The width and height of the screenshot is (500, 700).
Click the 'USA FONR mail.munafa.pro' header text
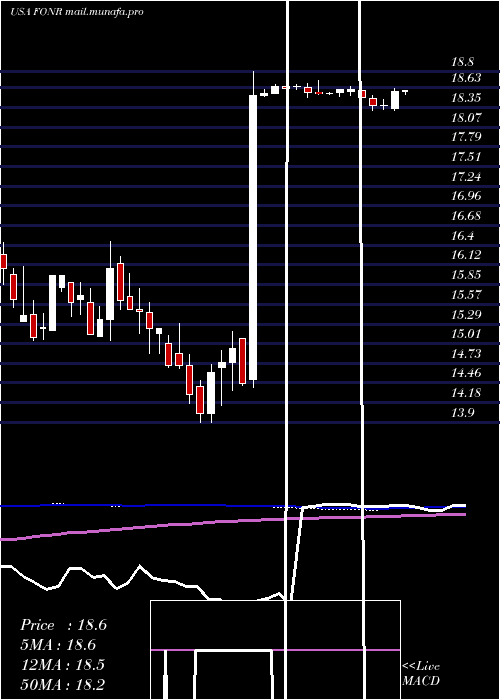point(77,12)
